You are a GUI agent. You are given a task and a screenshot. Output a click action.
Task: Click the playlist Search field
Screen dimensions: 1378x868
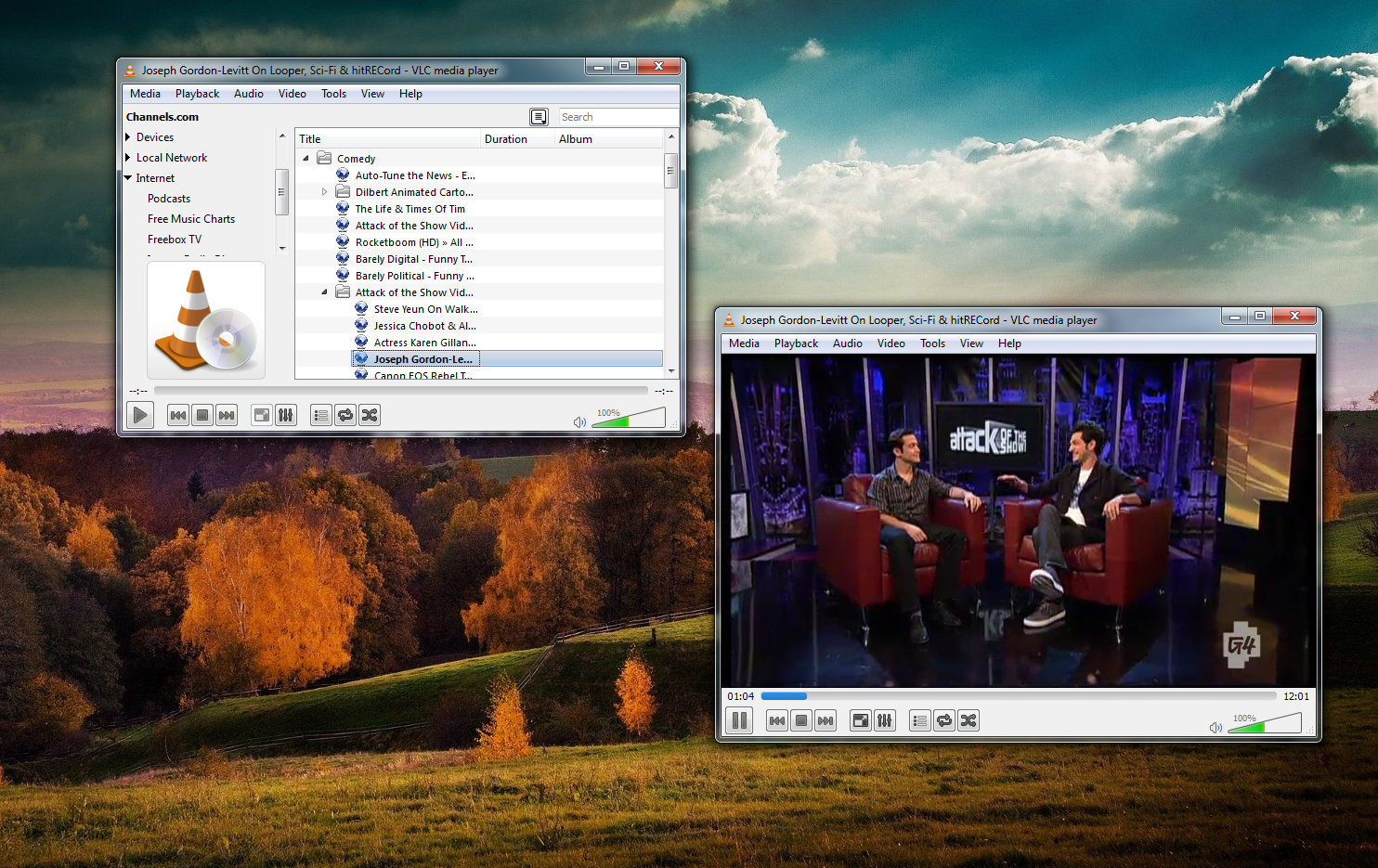[x=617, y=117]
